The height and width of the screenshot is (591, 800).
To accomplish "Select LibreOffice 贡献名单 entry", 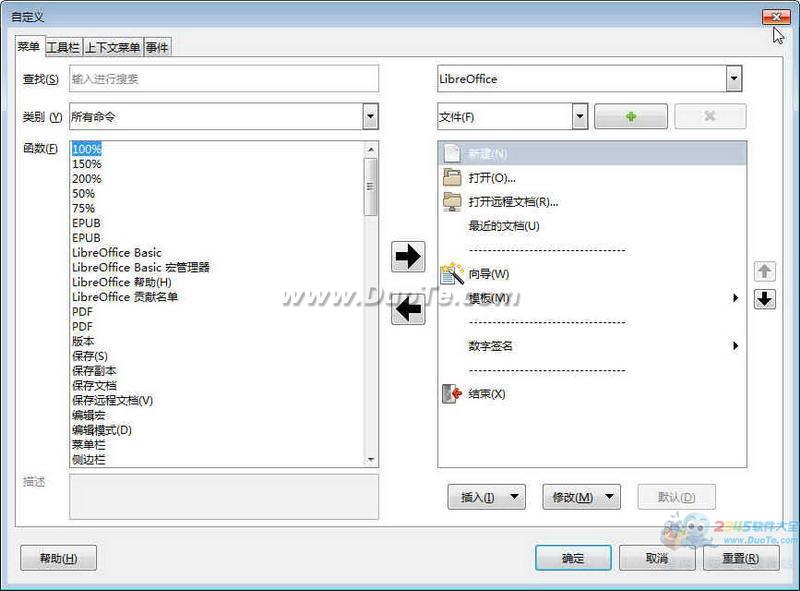I will (x=125, y=297).
